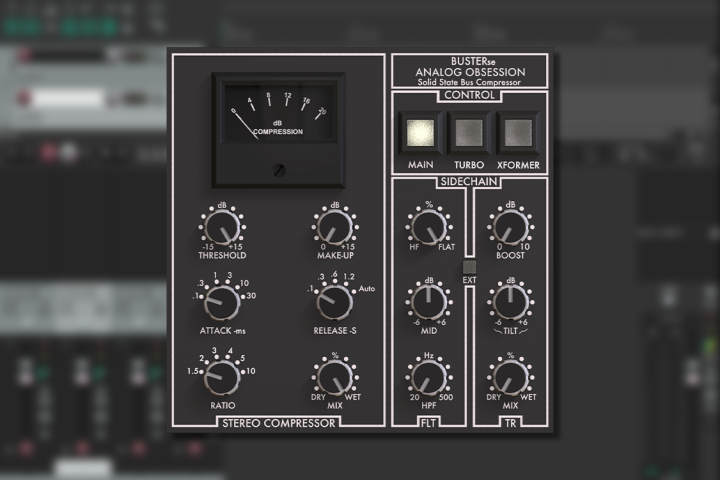Click the RATIO knob

coord(222,378)
